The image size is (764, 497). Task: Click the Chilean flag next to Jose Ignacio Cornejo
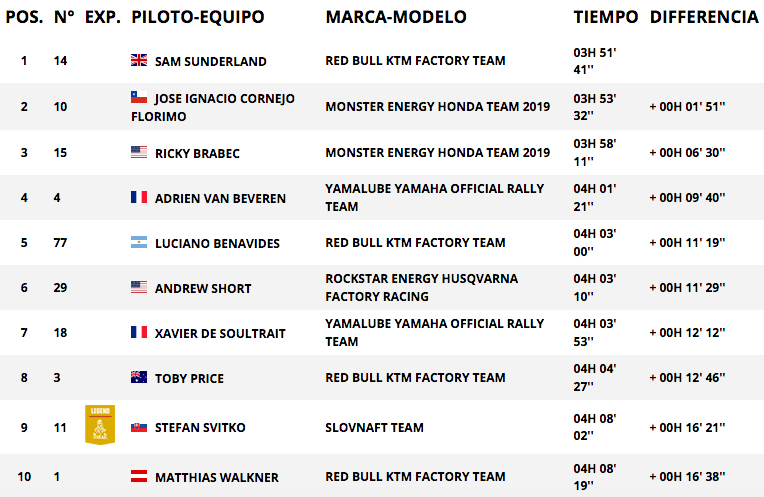point(139,97)
